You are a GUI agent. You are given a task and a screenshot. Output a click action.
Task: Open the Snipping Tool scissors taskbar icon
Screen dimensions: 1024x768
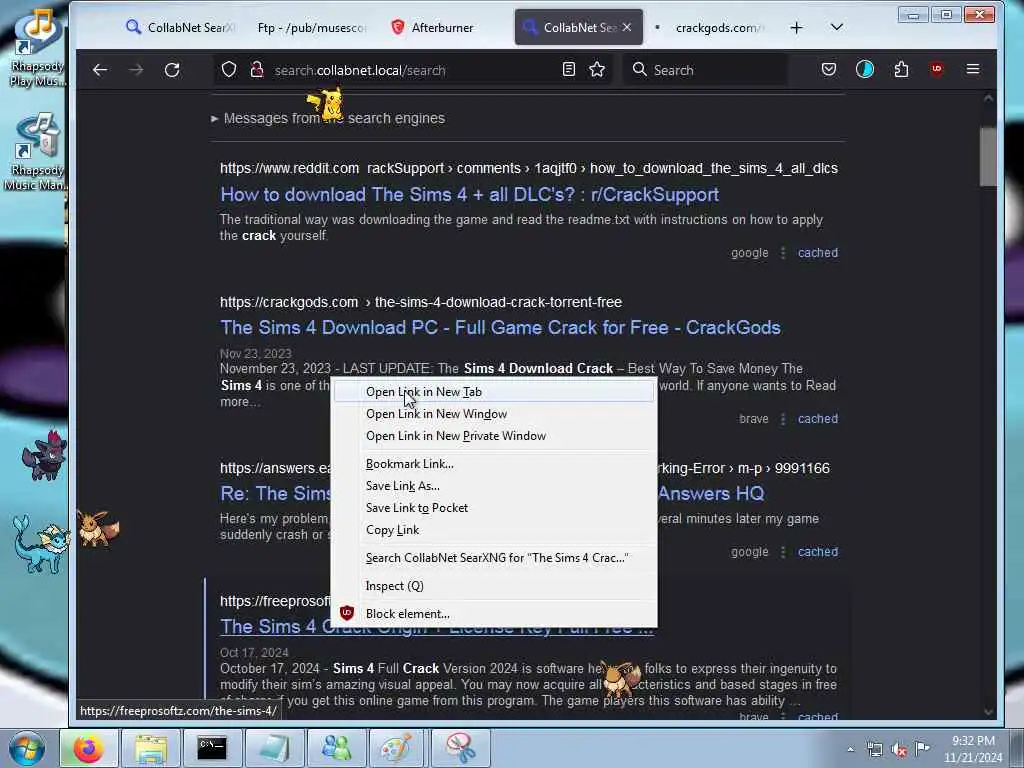pyautogui.click(x=460, y=748)
